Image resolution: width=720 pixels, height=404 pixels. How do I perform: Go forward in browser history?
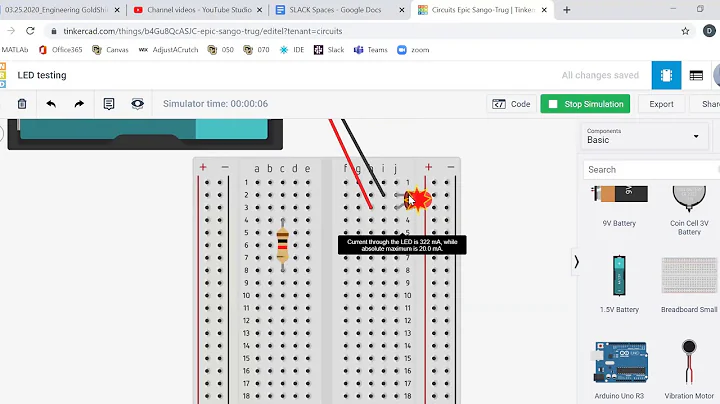[11, 31]
